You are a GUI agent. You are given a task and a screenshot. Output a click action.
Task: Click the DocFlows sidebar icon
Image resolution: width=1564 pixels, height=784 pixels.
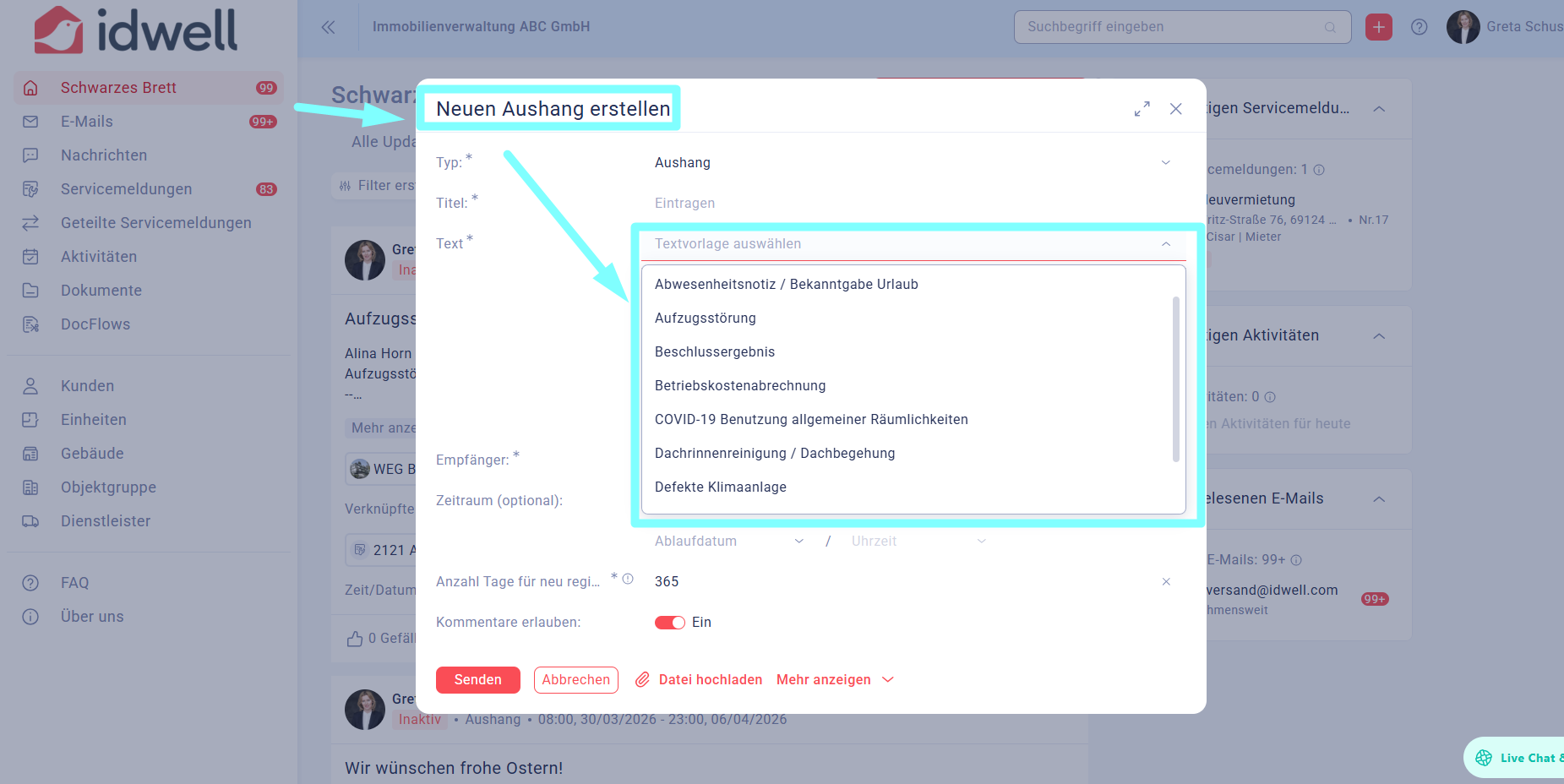[x=30, y=324]
